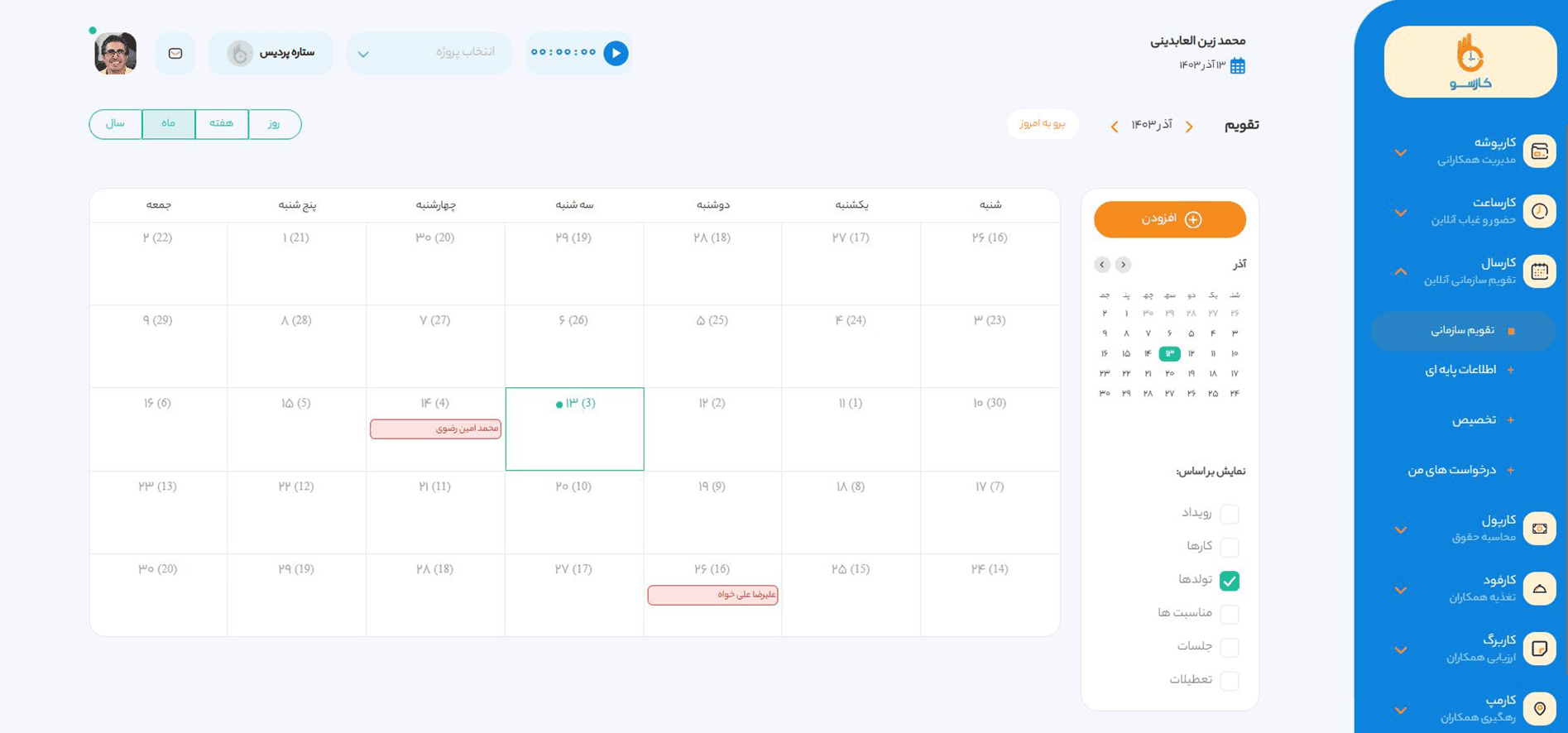The image size is (1568, 733).
Task: Click the Karsaat clock icon
Action: (x=1539, y=212)
